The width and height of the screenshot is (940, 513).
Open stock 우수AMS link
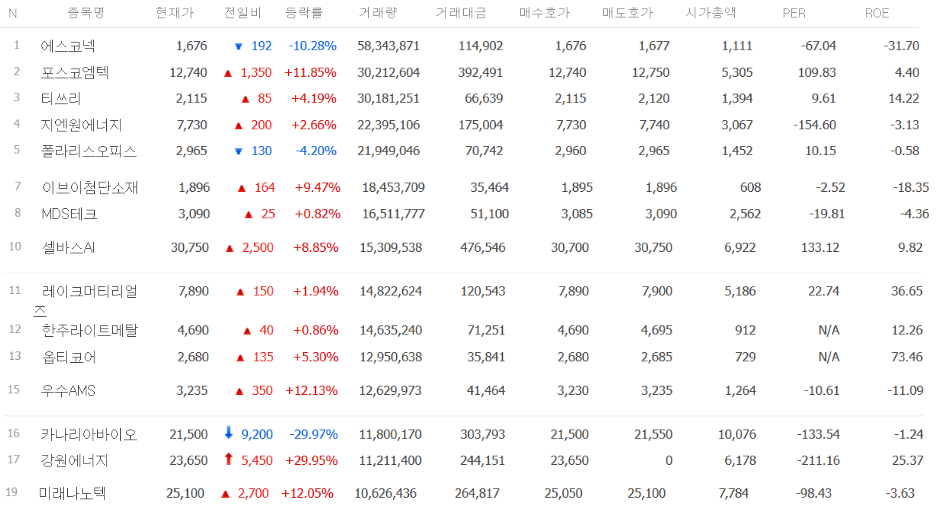(x=68, y=391)
